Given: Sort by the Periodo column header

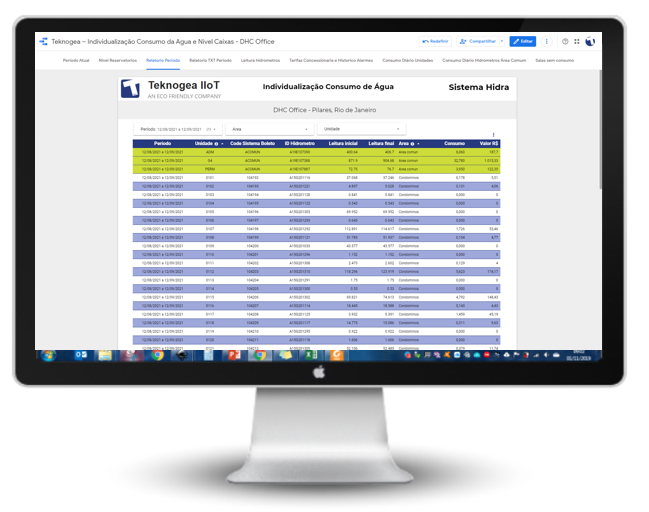Looking at the screenshot, I should point(162,144).
